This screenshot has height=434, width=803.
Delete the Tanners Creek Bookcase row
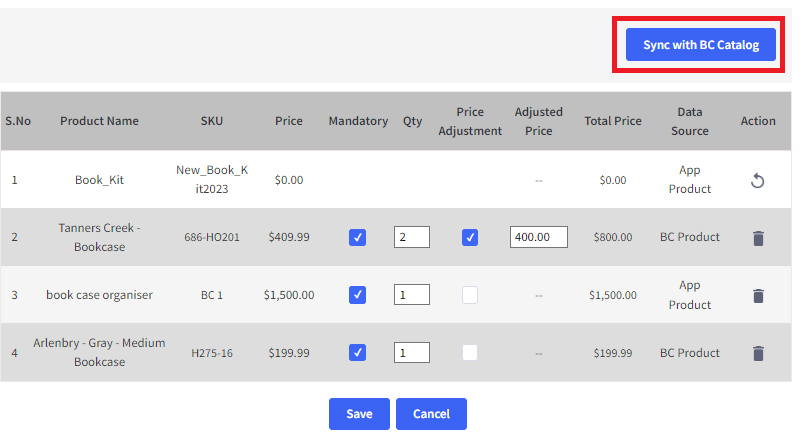coord(758,238)
